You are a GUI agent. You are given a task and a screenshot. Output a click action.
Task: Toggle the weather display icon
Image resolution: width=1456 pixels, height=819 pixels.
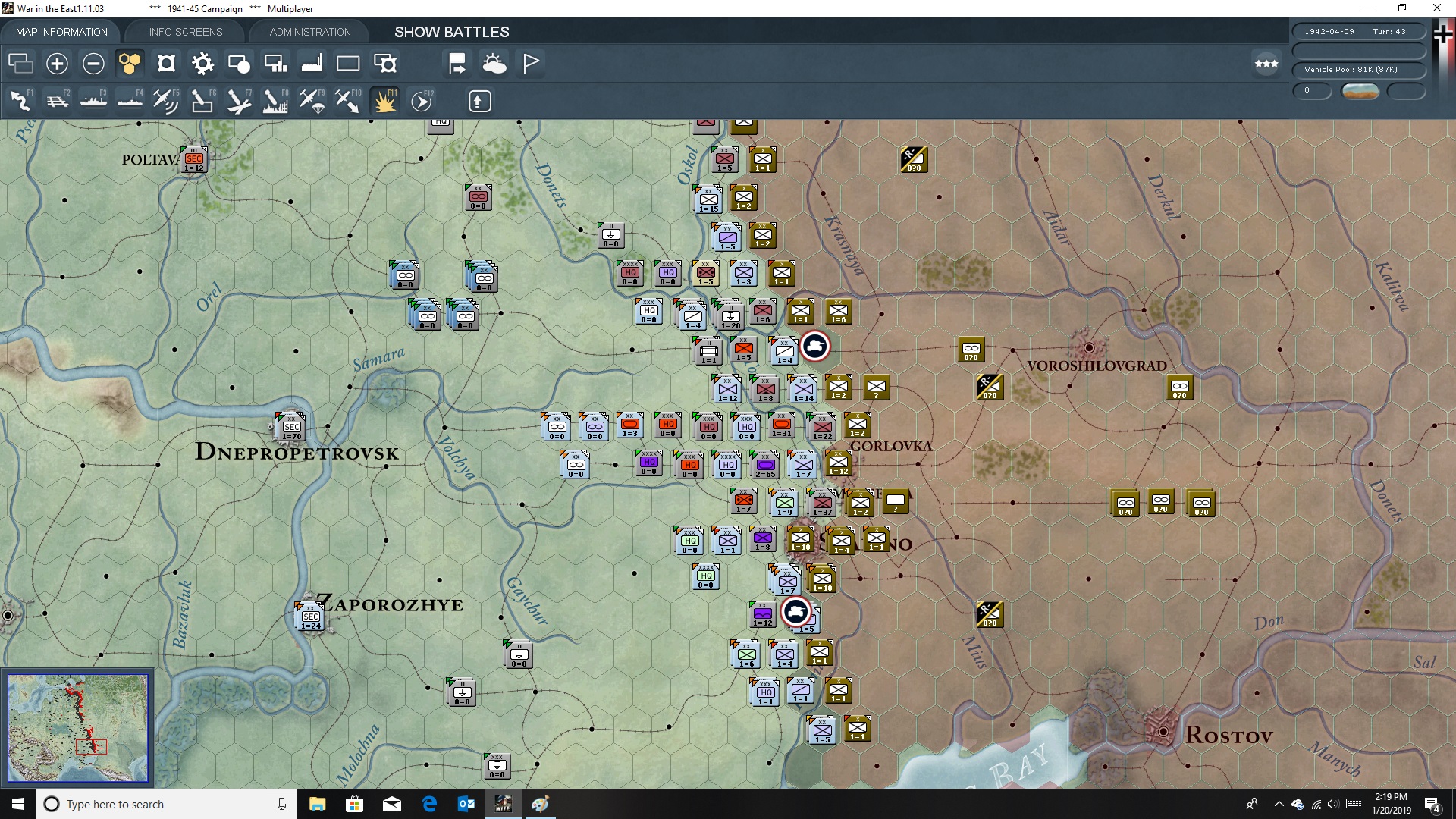tap(494, 64)
